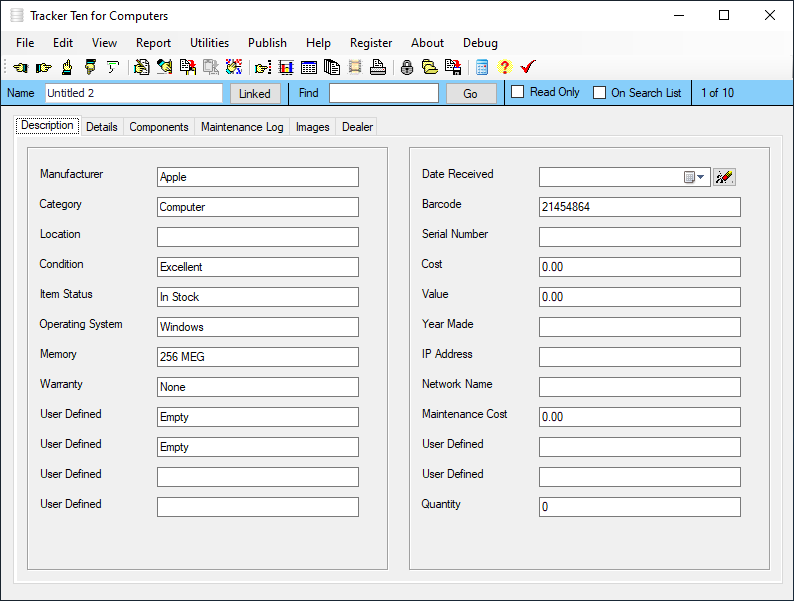The width and height of the screenshot is (794, 601).
Task: Switch to the Components tab
Action: [159, 127]
